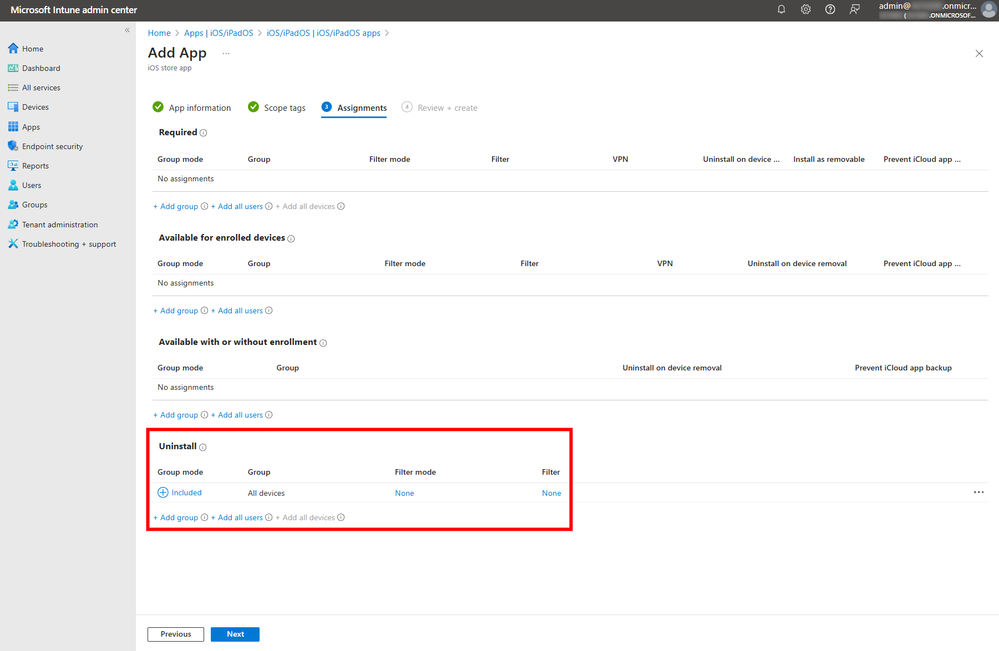Show info for without-enrollment Add all users
The width and height of the screenshot is (999, 651).
(x=269, y=415)
